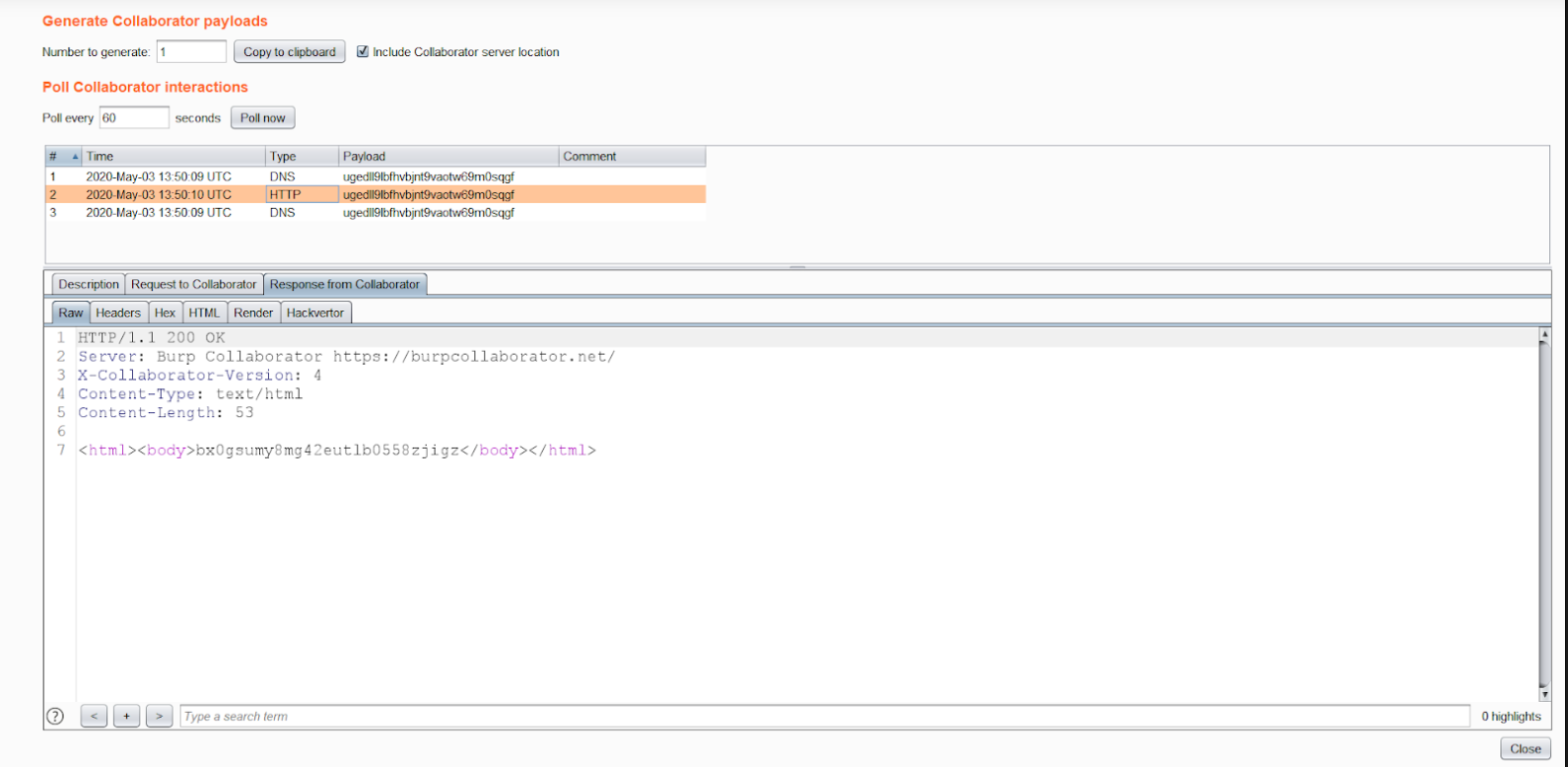
Task: Open the Request to Collaborator tab
Action: pyautogui.click(x=194, y=284)
